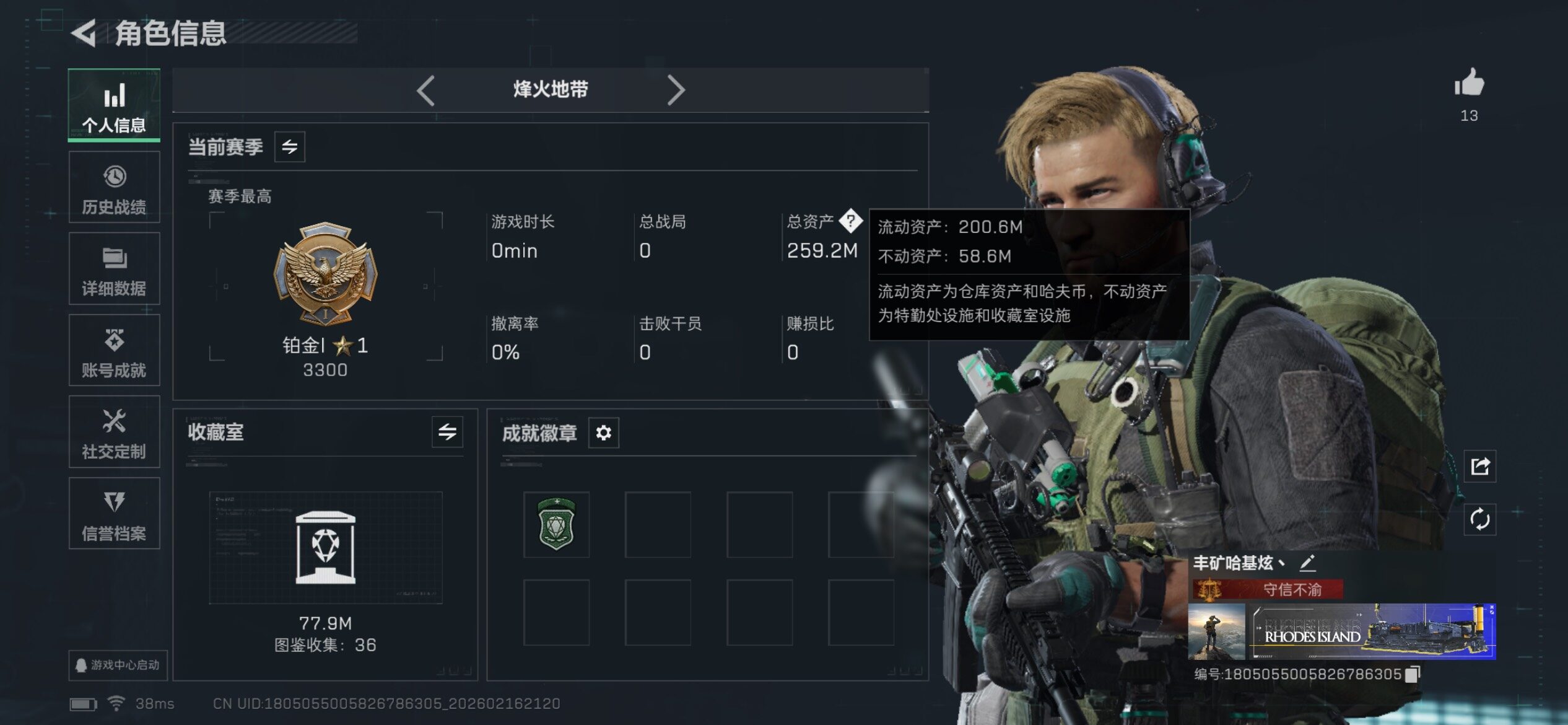The height and width of the screenshot is (725, 1568).
Task: Click the back arrow beside 角色信息
Action: click(84, 33)
